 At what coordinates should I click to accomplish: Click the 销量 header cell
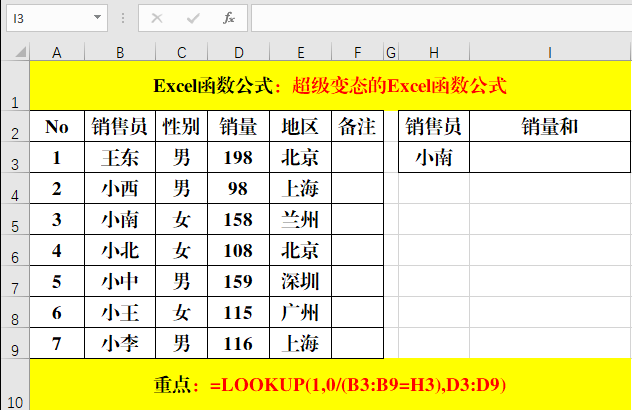[239, 126]
